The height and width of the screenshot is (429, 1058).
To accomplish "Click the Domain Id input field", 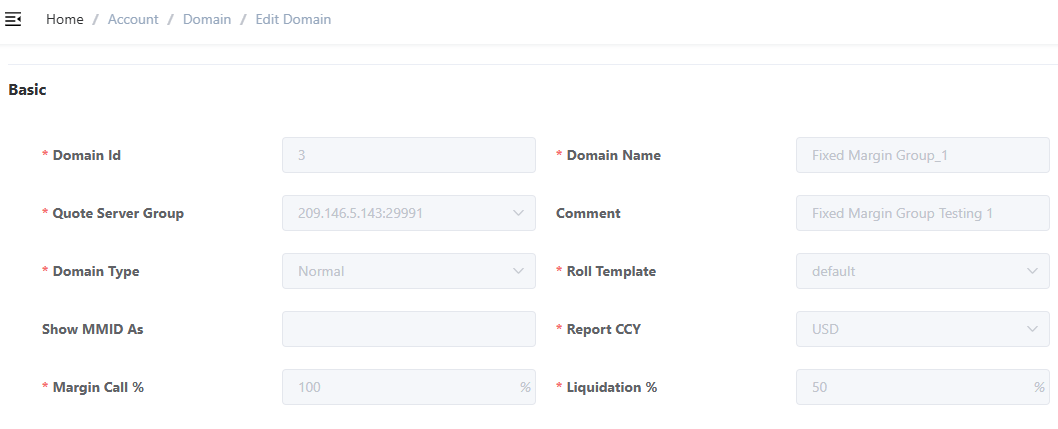I will click(408, 155).
